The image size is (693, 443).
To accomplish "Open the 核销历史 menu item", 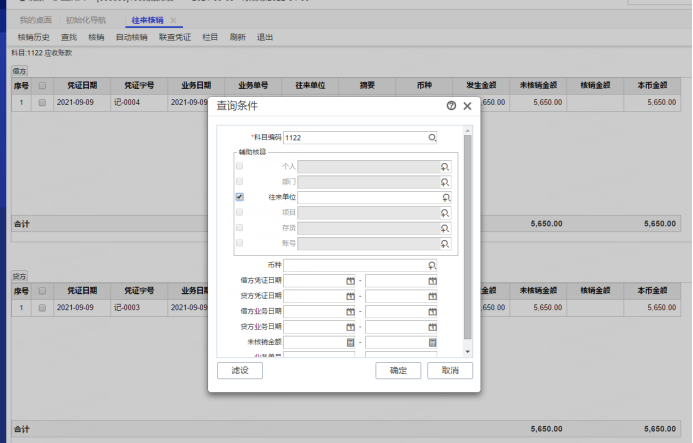I will click(33, 37).
